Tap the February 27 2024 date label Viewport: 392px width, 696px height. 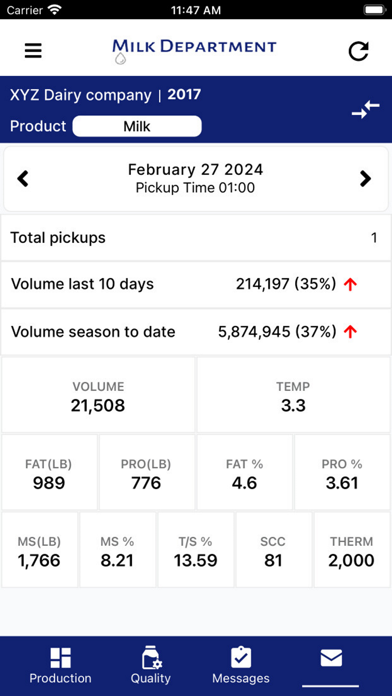click(x=195, y=170)
